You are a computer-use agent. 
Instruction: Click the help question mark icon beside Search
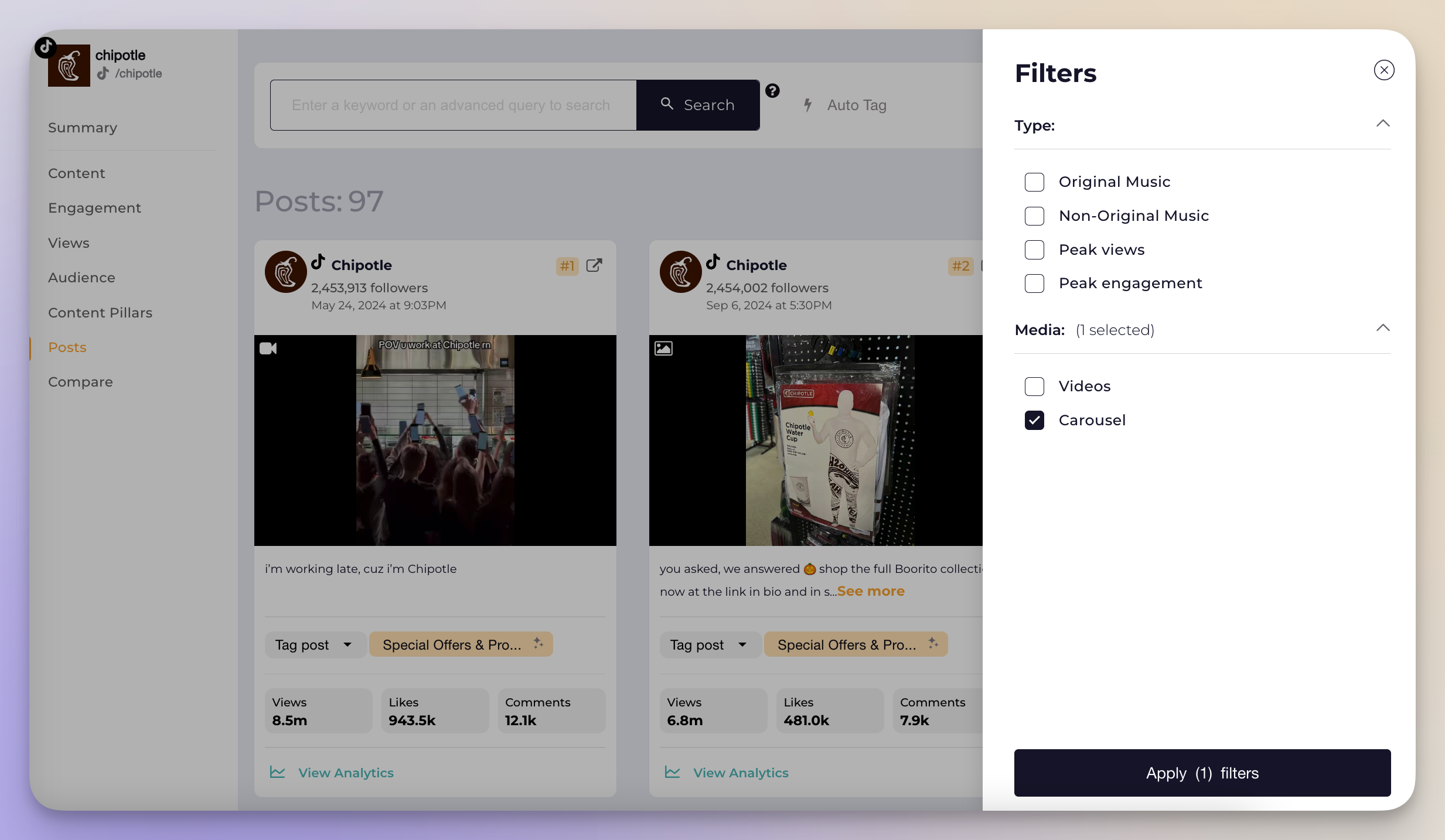[772, 91]
